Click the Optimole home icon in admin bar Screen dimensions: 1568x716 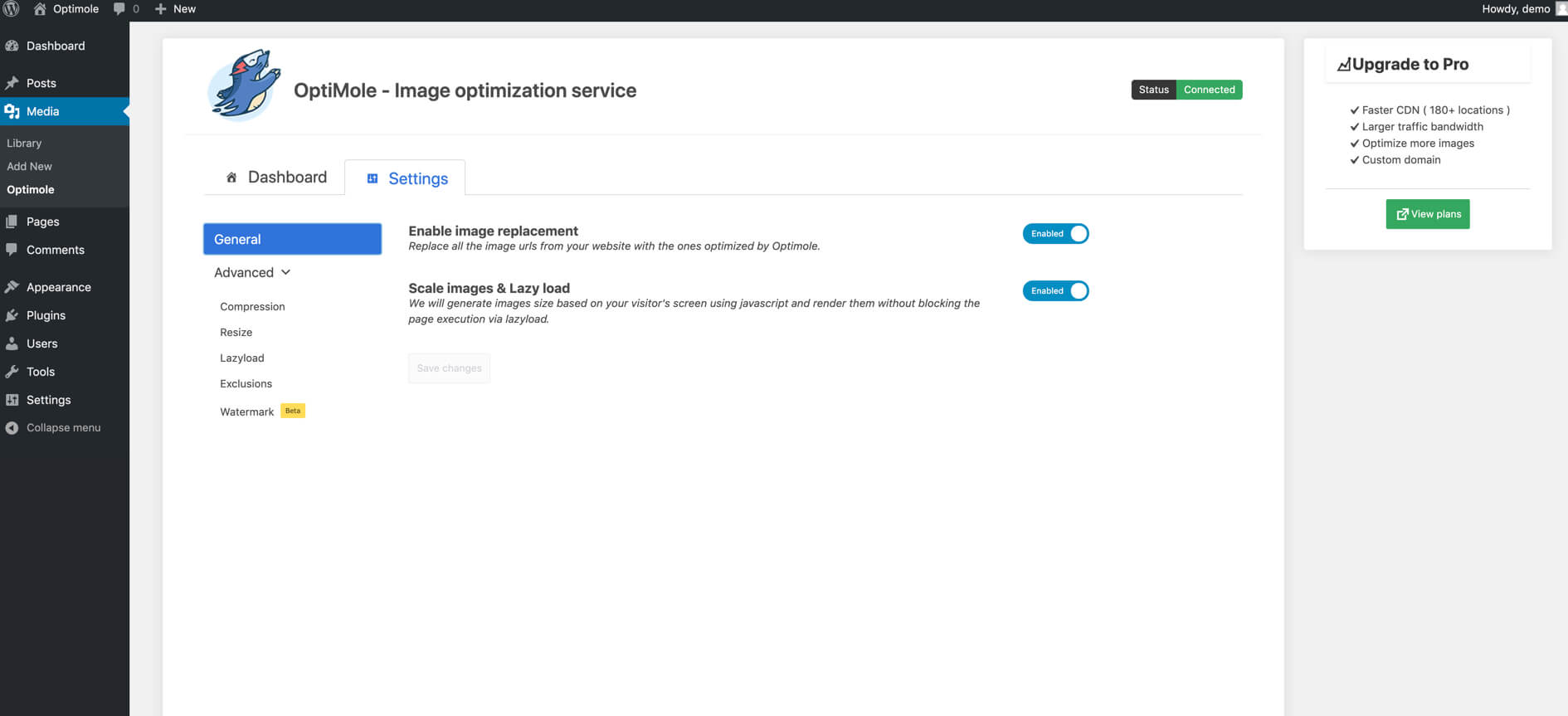pyautogui.click(x=39, y=9)
